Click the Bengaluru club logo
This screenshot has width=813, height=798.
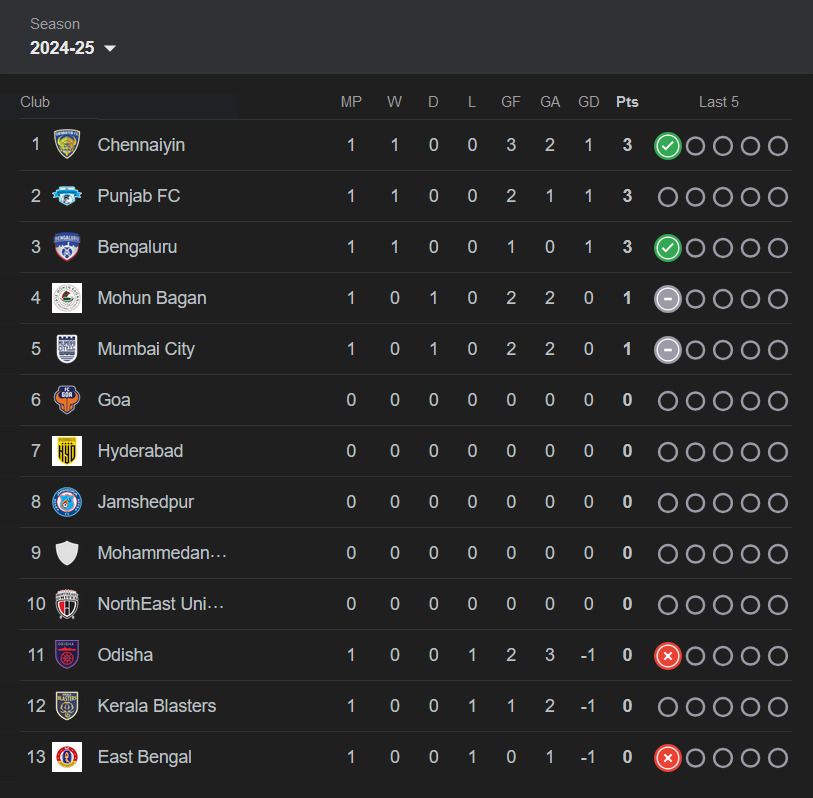tap(67, 247)
